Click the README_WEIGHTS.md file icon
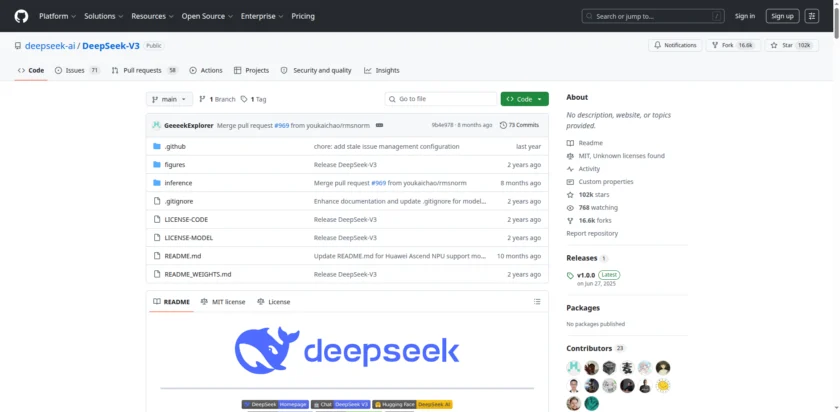 (157, 274)
